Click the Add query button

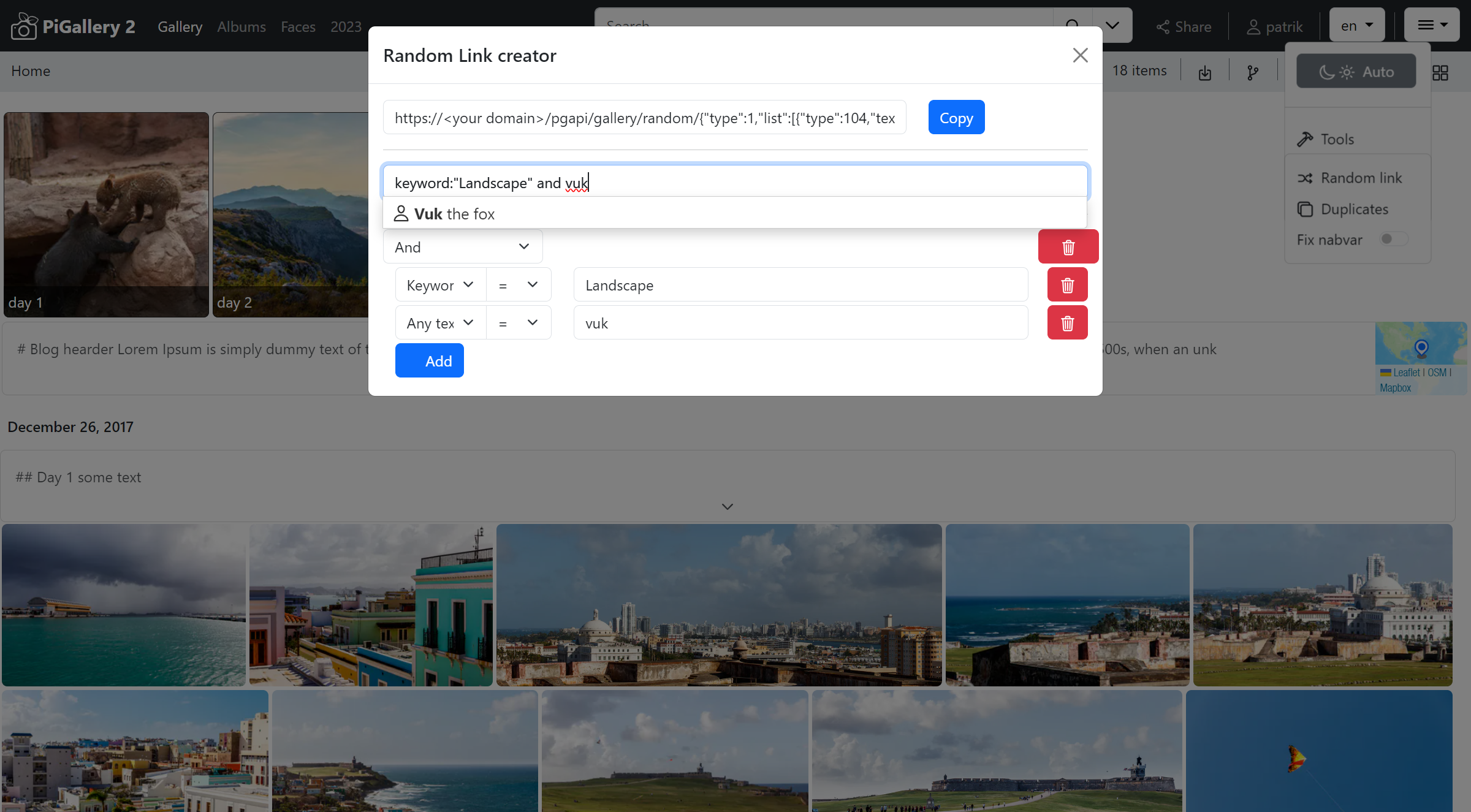(x=429, y=361)
